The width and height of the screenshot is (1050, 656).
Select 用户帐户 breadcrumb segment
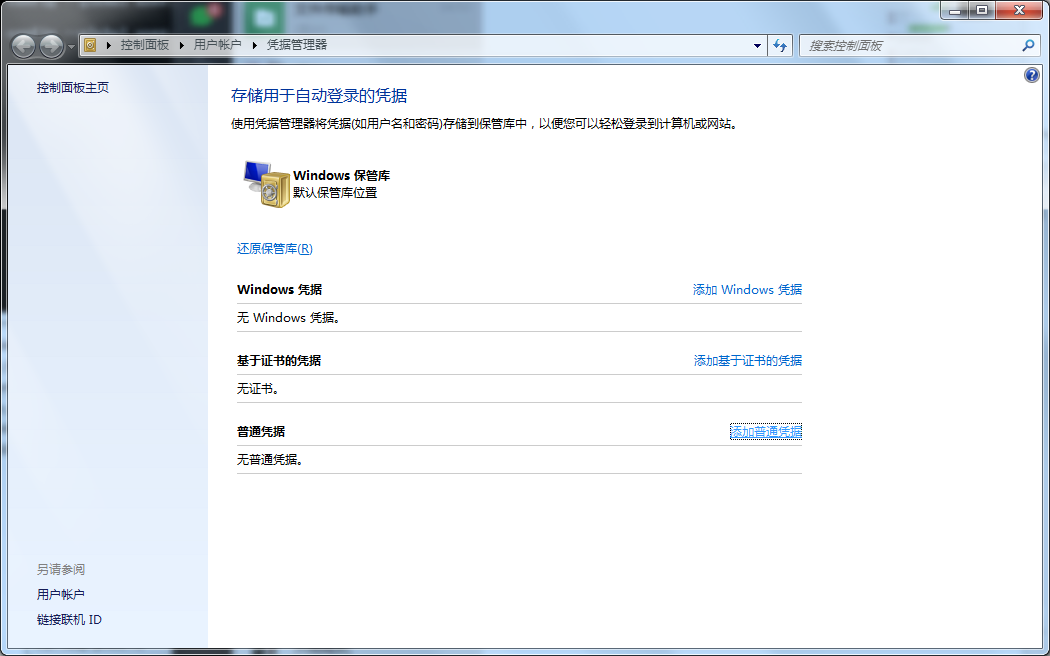(x=218, y=45)
